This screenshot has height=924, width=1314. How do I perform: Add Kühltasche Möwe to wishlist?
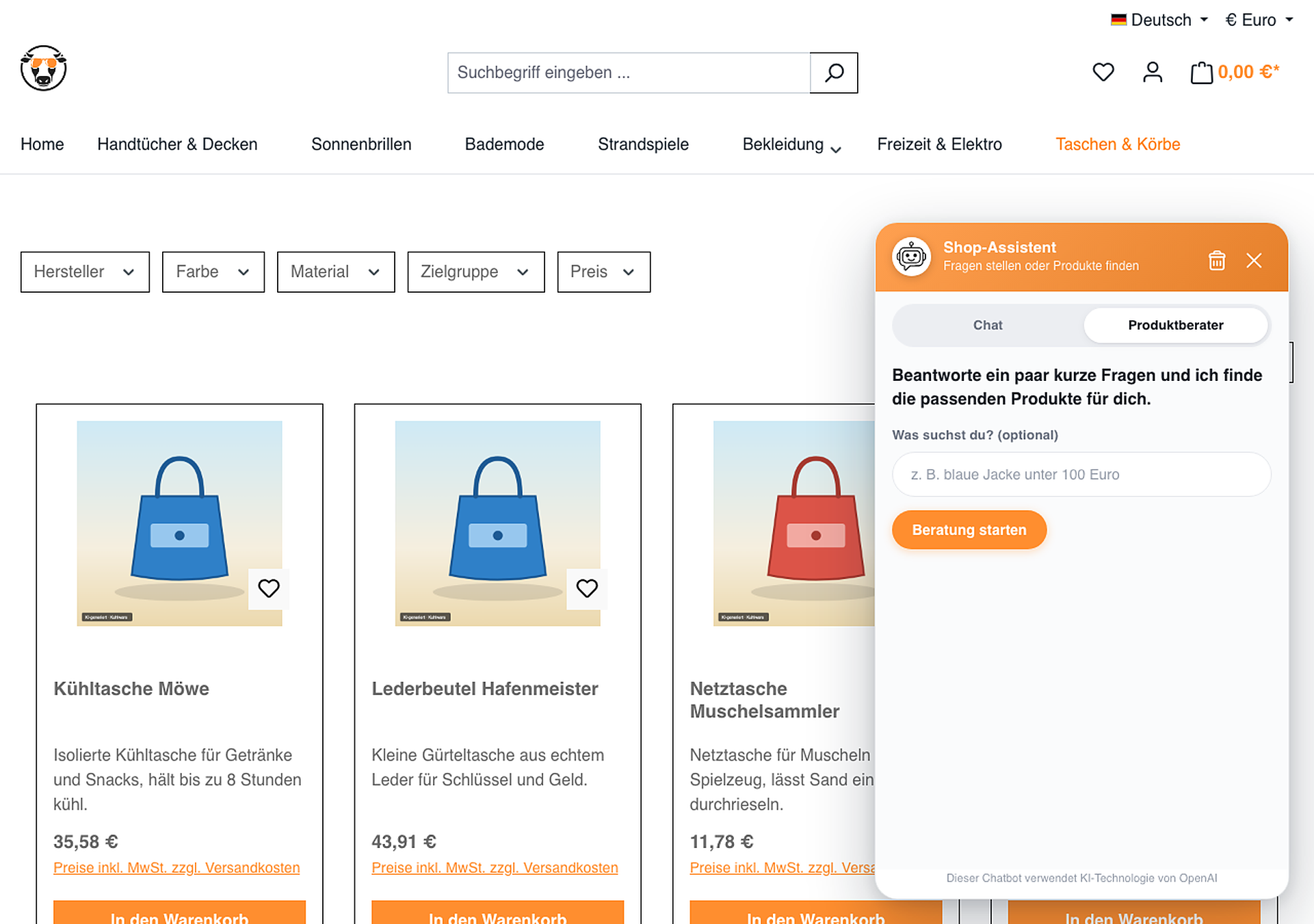[x=268, y=588]
